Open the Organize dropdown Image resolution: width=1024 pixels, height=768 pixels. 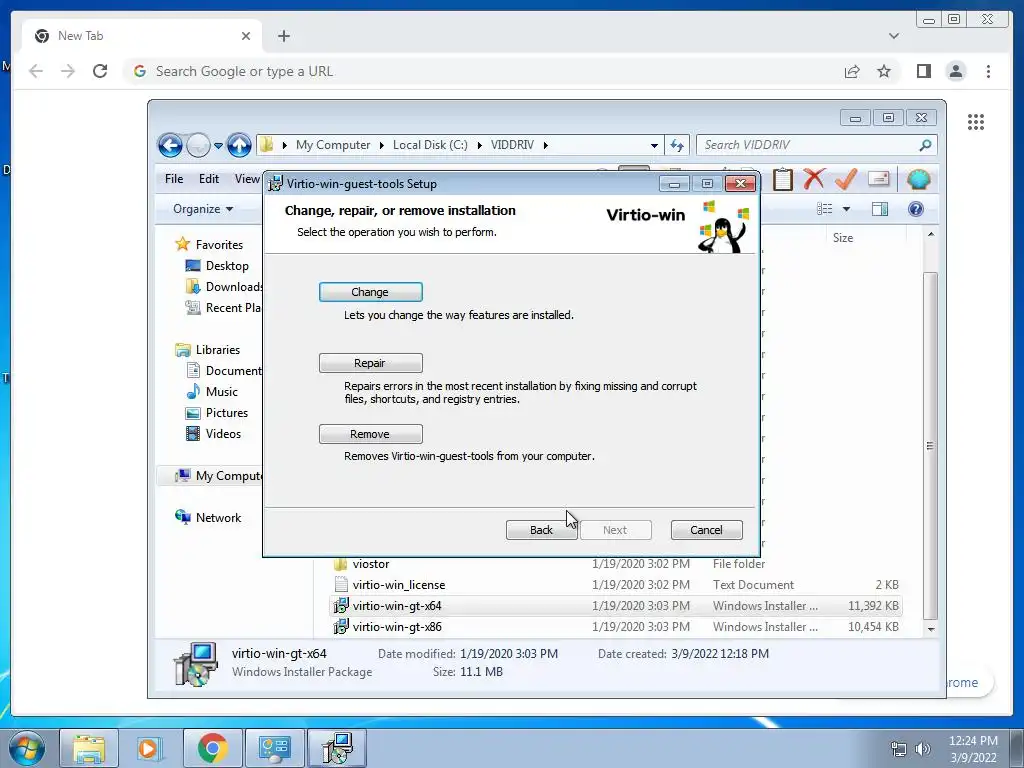(202, 209)
